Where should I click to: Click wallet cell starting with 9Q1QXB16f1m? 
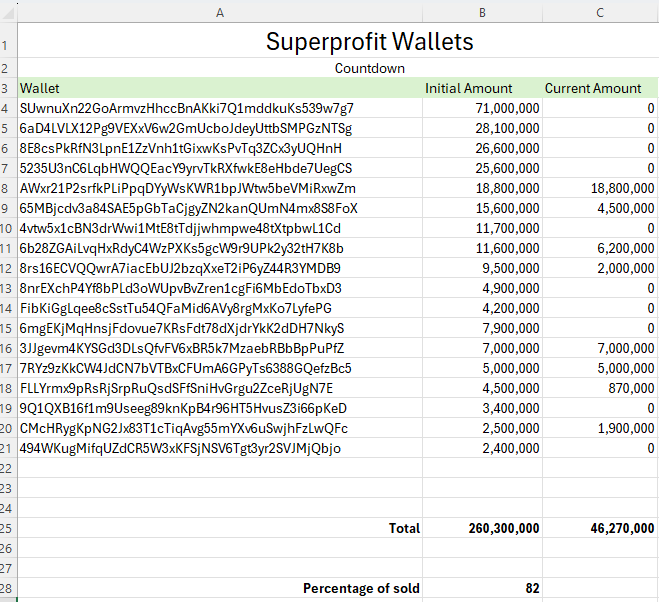coord(220,408)
